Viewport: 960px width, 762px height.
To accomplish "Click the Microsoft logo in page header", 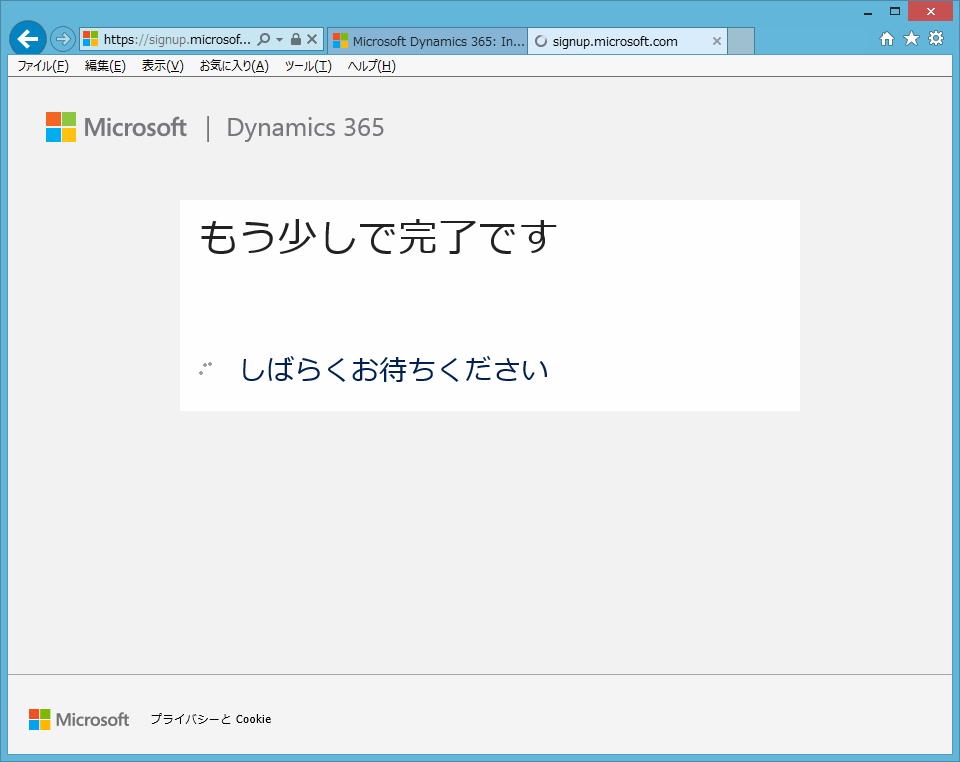I will click(116, 127).
